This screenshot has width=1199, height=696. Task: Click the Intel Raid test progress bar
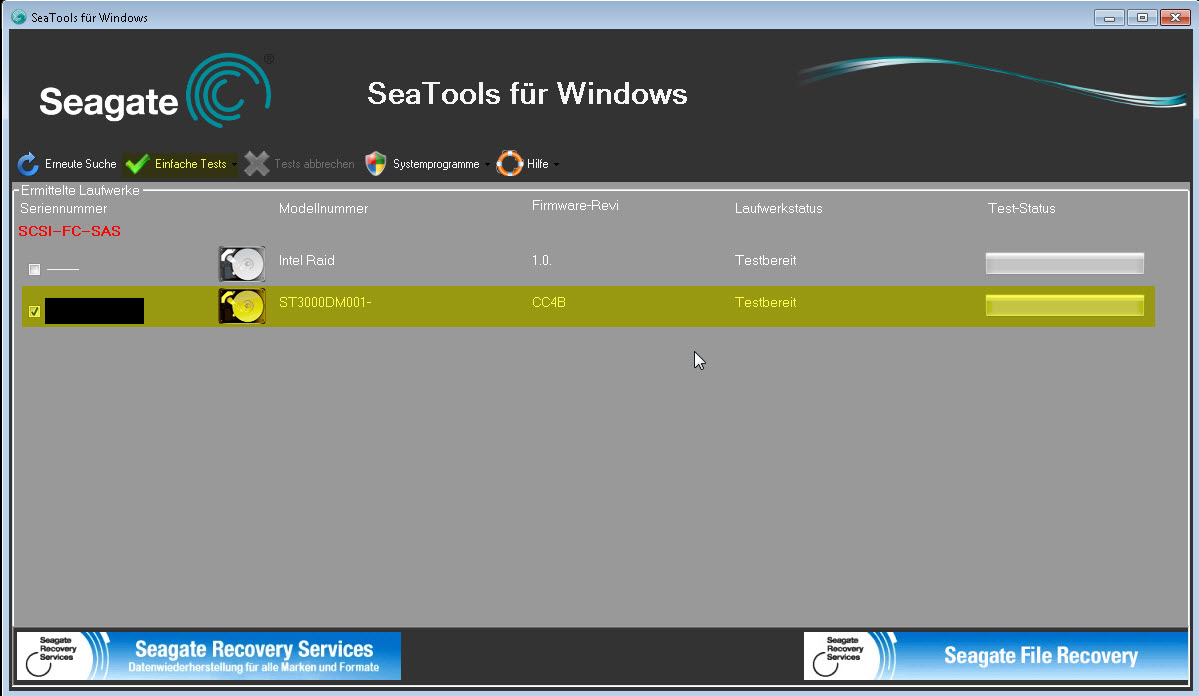point(1064,263)
